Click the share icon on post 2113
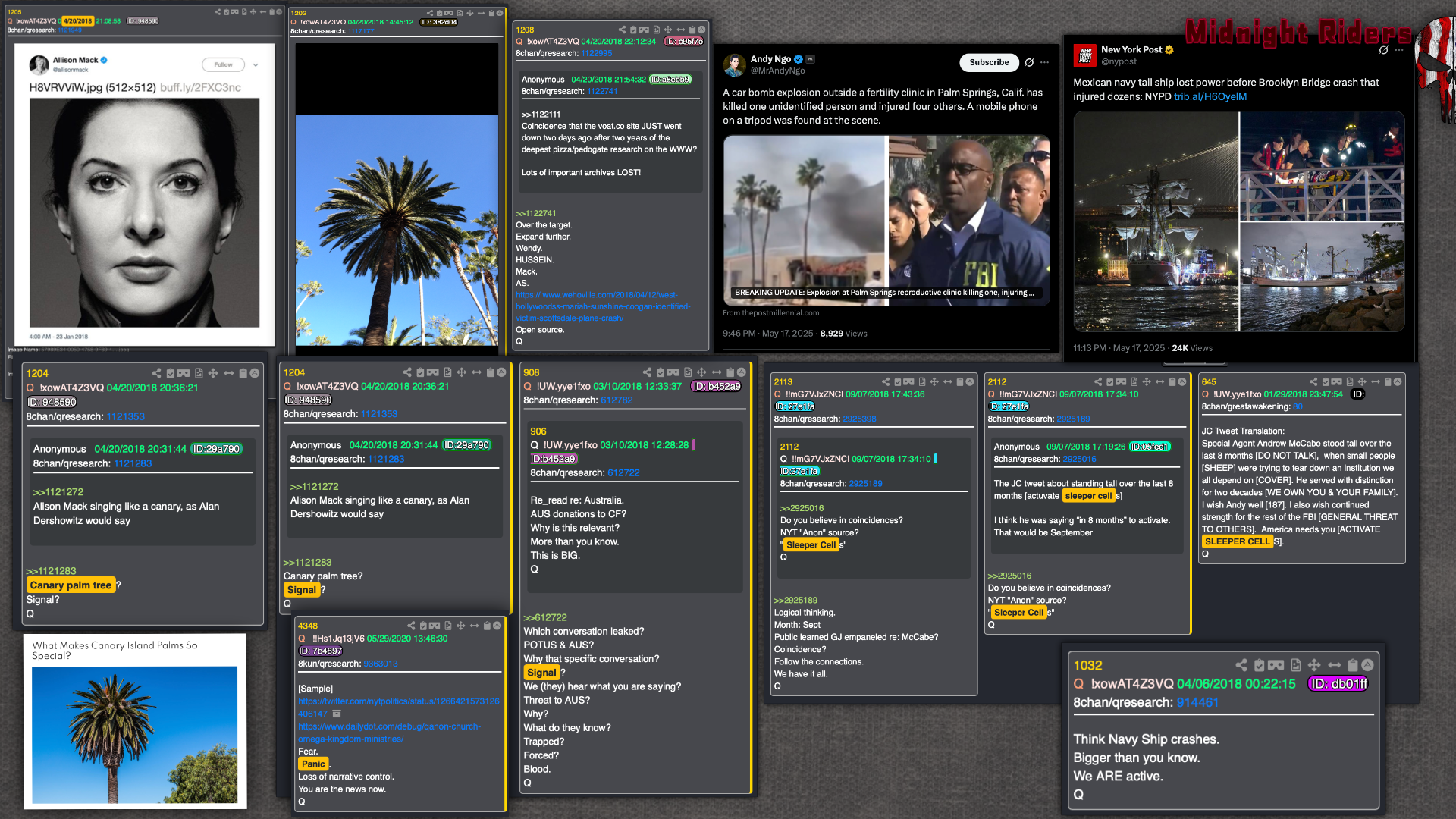Screen dimensions: 1456x819 (886, 381)
